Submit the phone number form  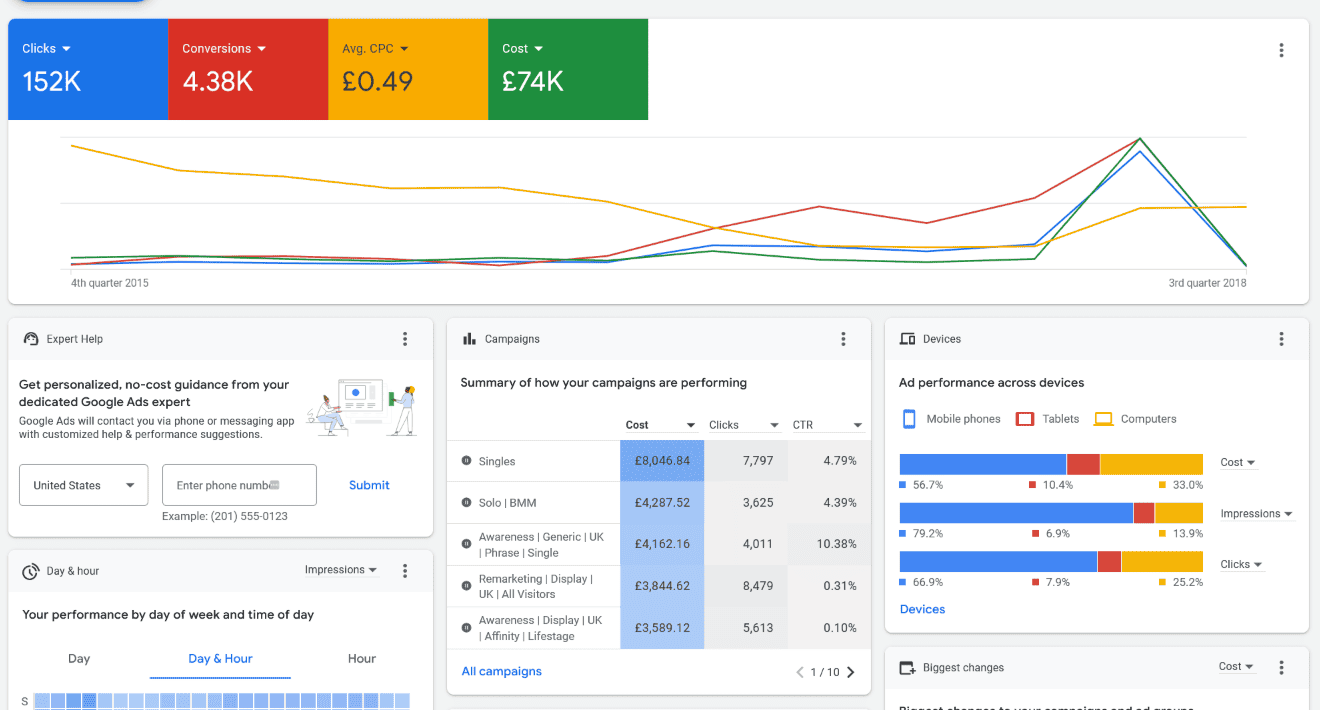click(x=369, y=485)
